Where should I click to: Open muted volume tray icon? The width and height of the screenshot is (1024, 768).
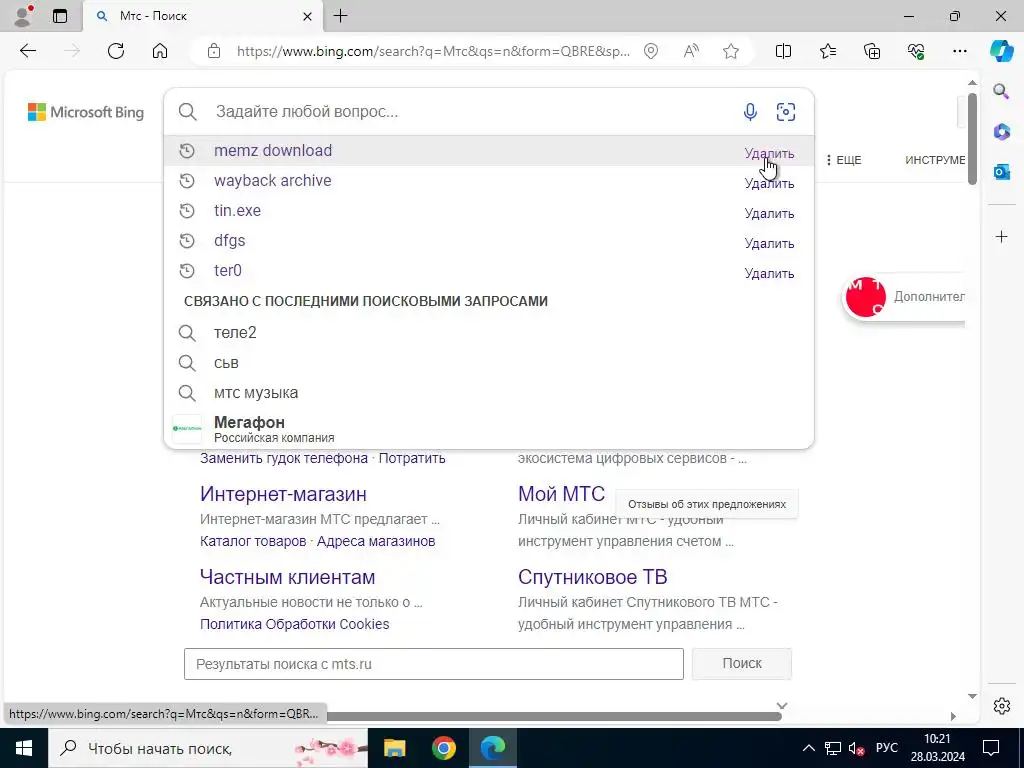(x=856, y=748)
